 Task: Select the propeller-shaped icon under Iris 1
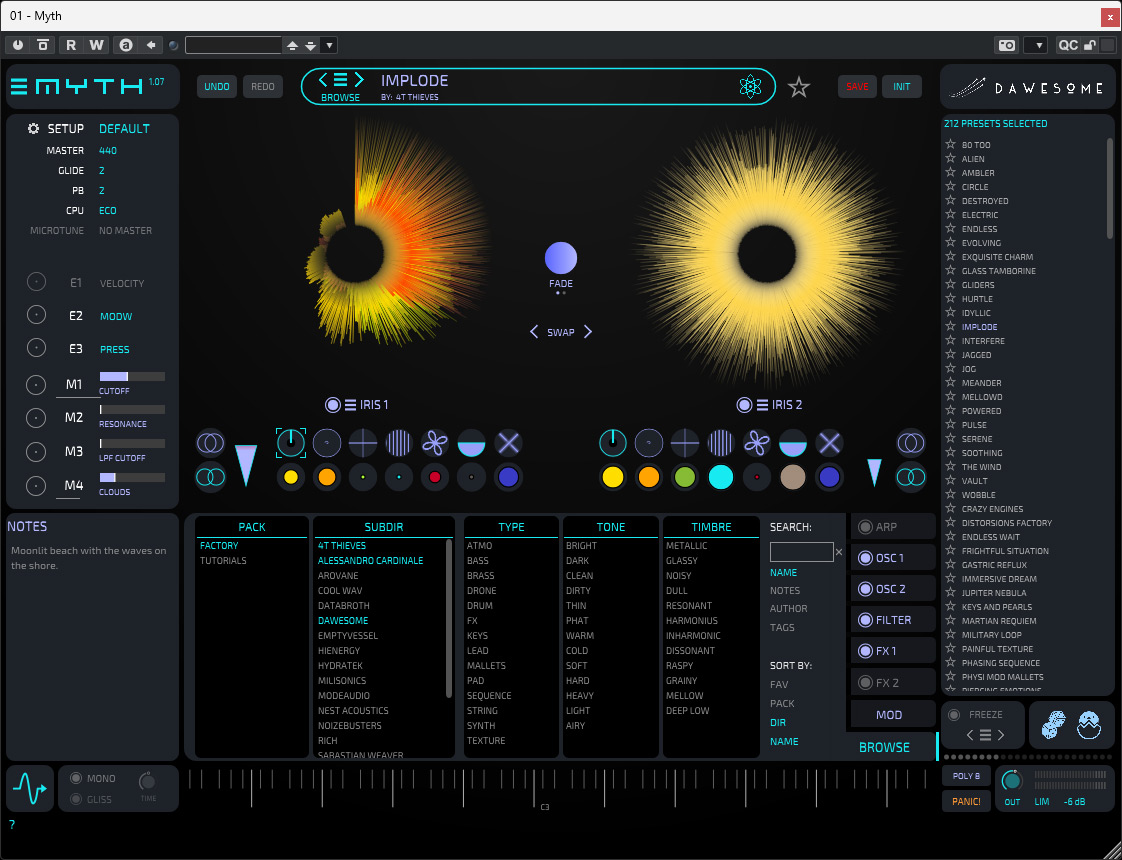click(435, 443)
